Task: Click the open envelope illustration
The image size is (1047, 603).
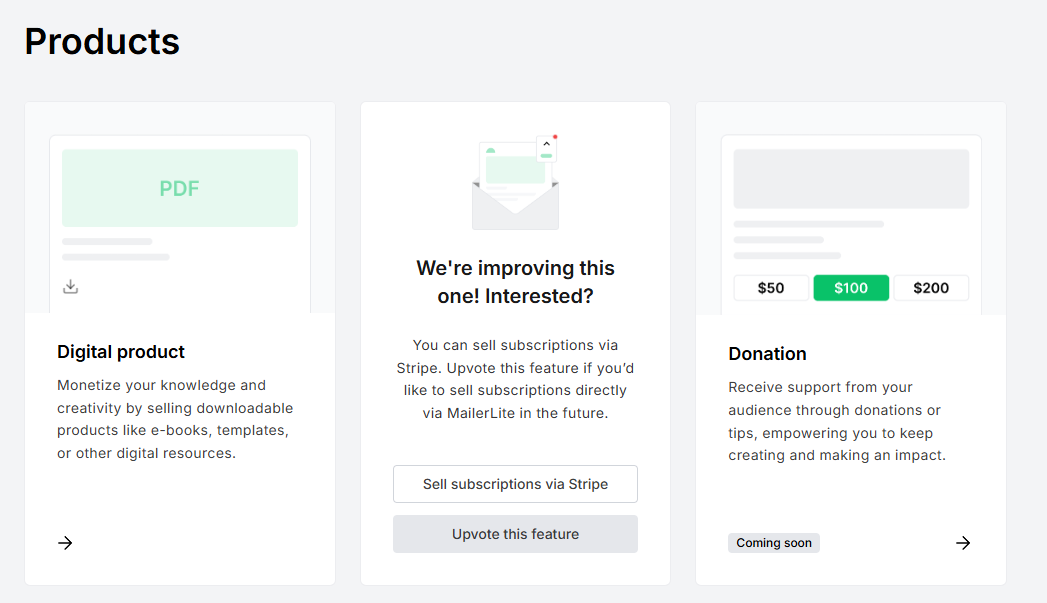Action: click(515, 200)
